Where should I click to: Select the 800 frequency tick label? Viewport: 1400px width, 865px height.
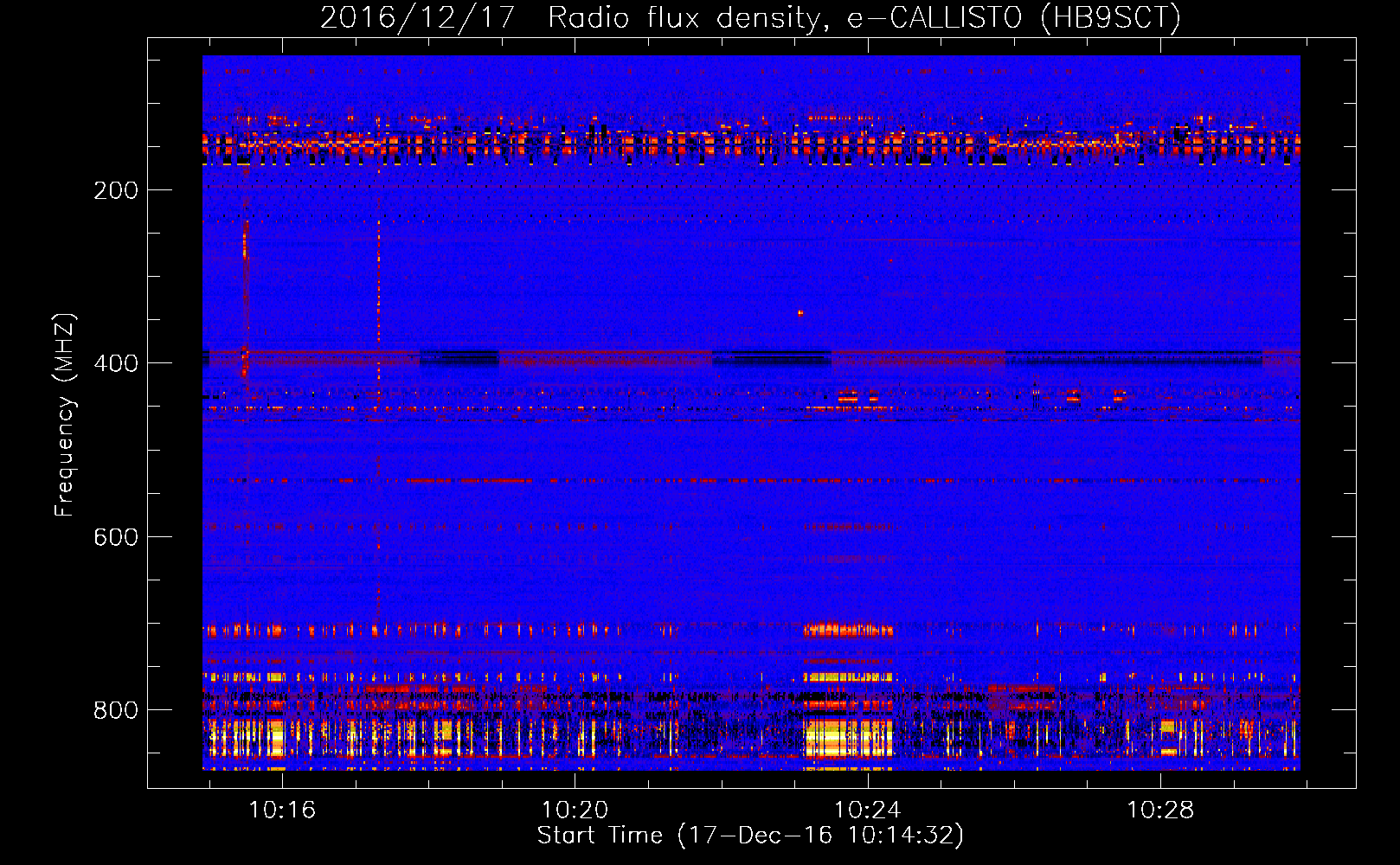(x=116, y=710)
